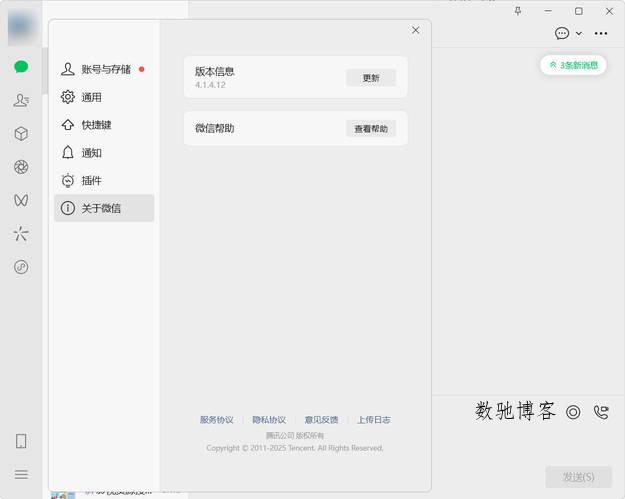Click version number 4.1.4.12 text

coord(210,85)
